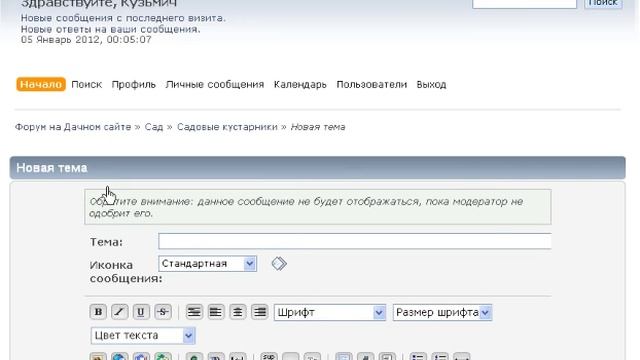
Task: Align text to the left
Action: pyautogui.click(x=216, y=312)
